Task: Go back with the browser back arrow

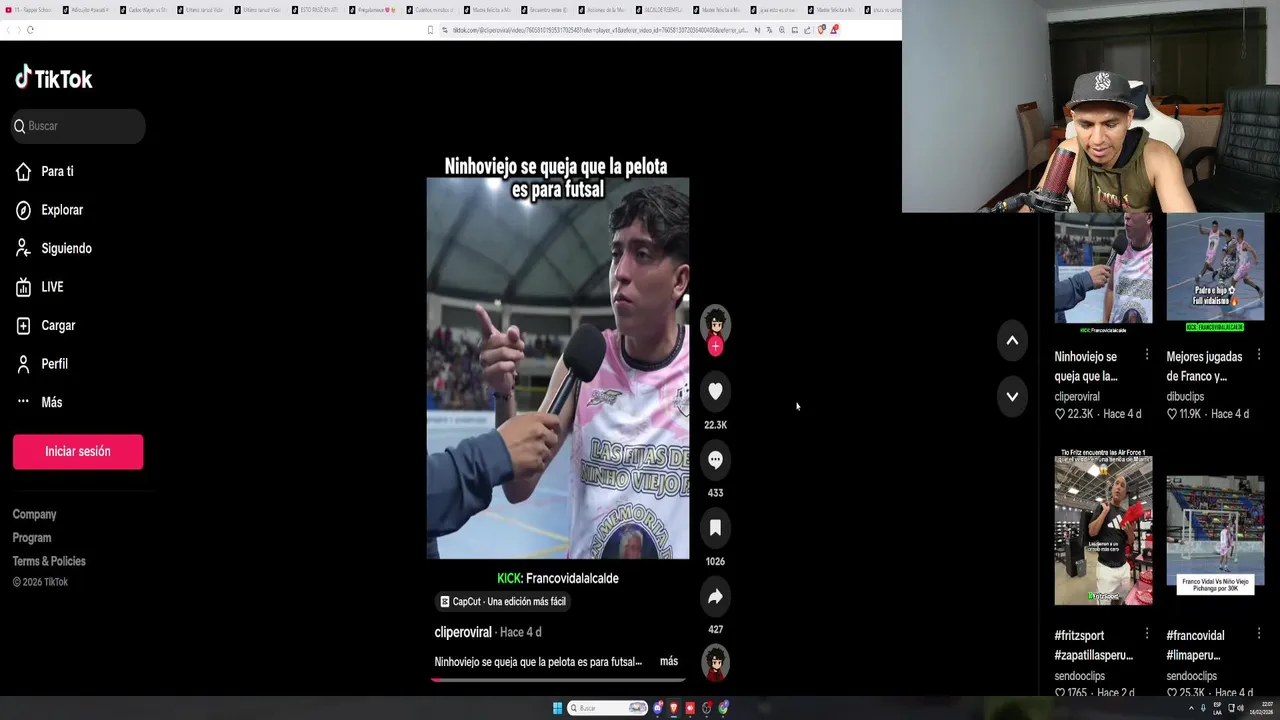Action: point(6,30)
